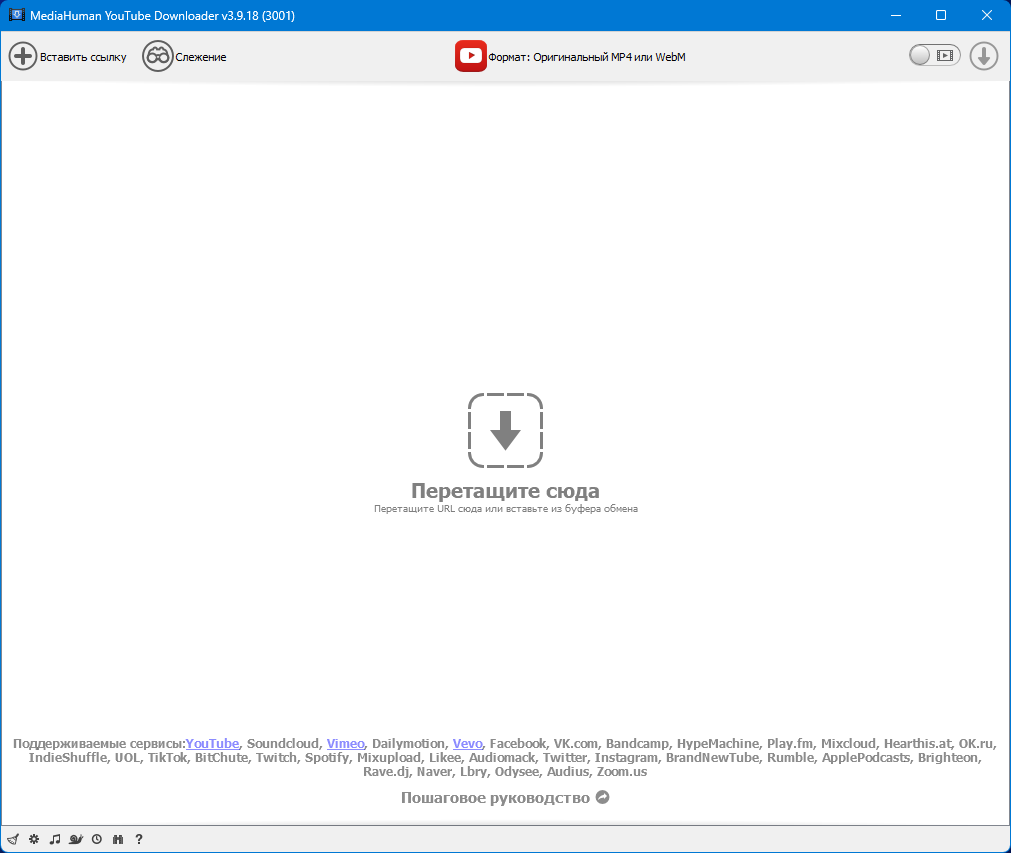Viewport: 1011px width, 853px height.
Task: Toggle the video mode switch
Action: pos(934,55)
